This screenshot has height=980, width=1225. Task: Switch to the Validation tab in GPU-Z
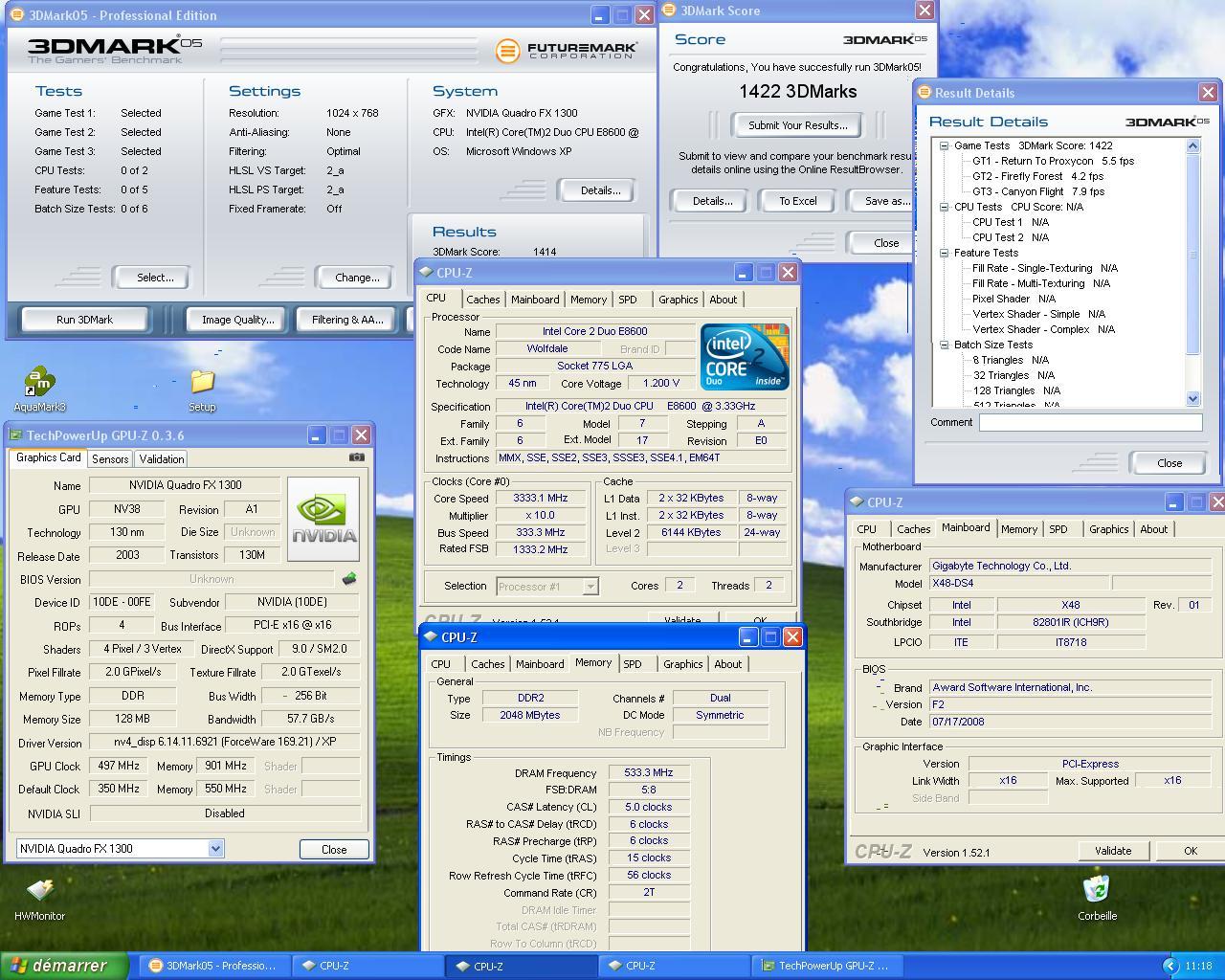tap(161, 459)
